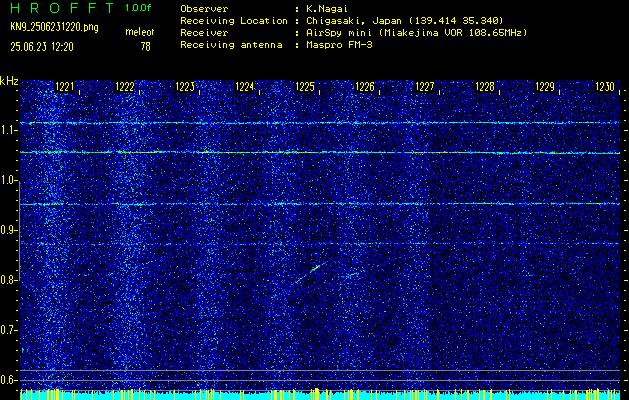Click the 1221 time marker
This screenshot has height=400, width=629.
pyautogui.click(x=64, y=87)
